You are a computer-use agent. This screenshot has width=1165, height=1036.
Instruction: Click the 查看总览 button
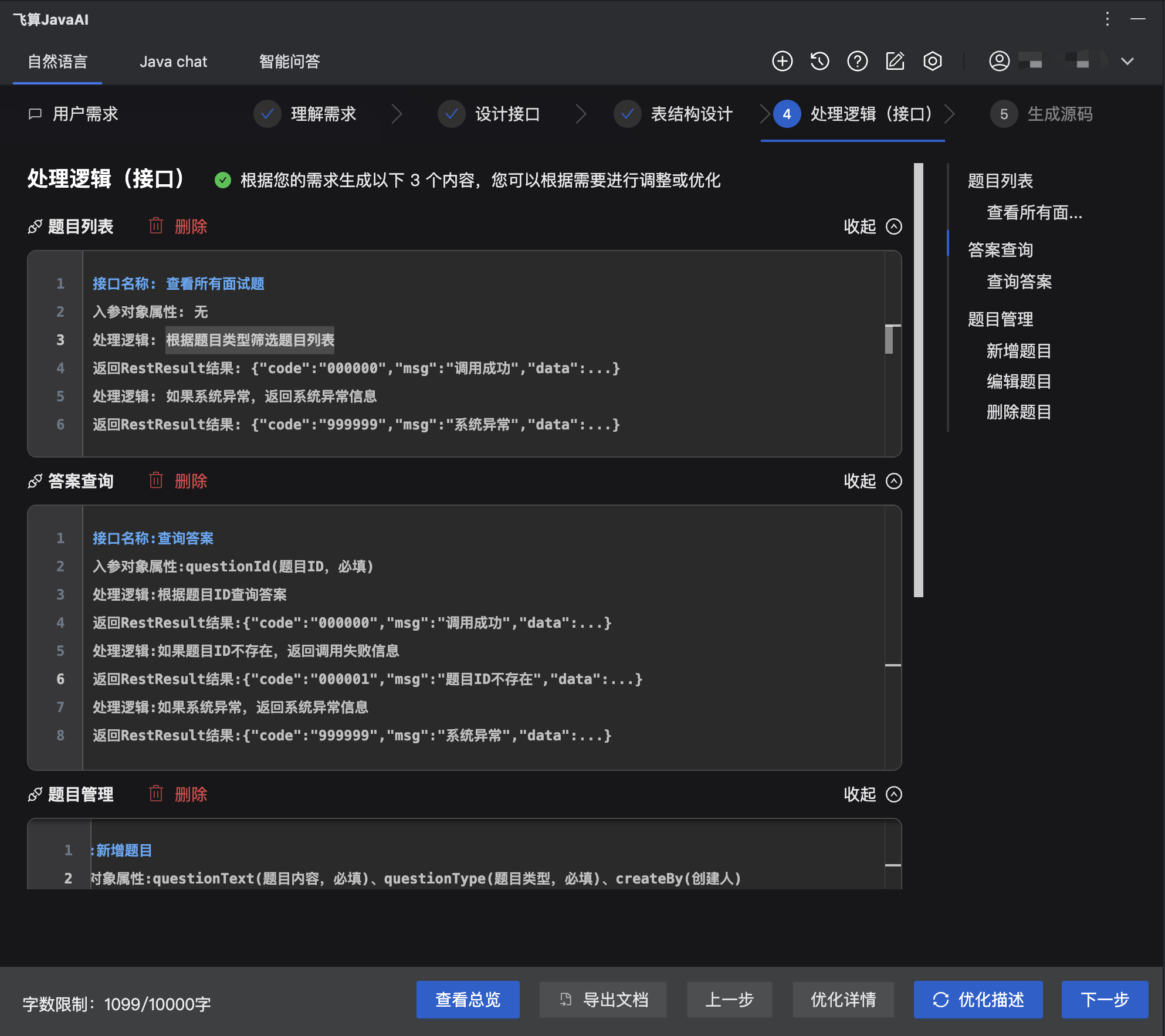coord(468,999)
